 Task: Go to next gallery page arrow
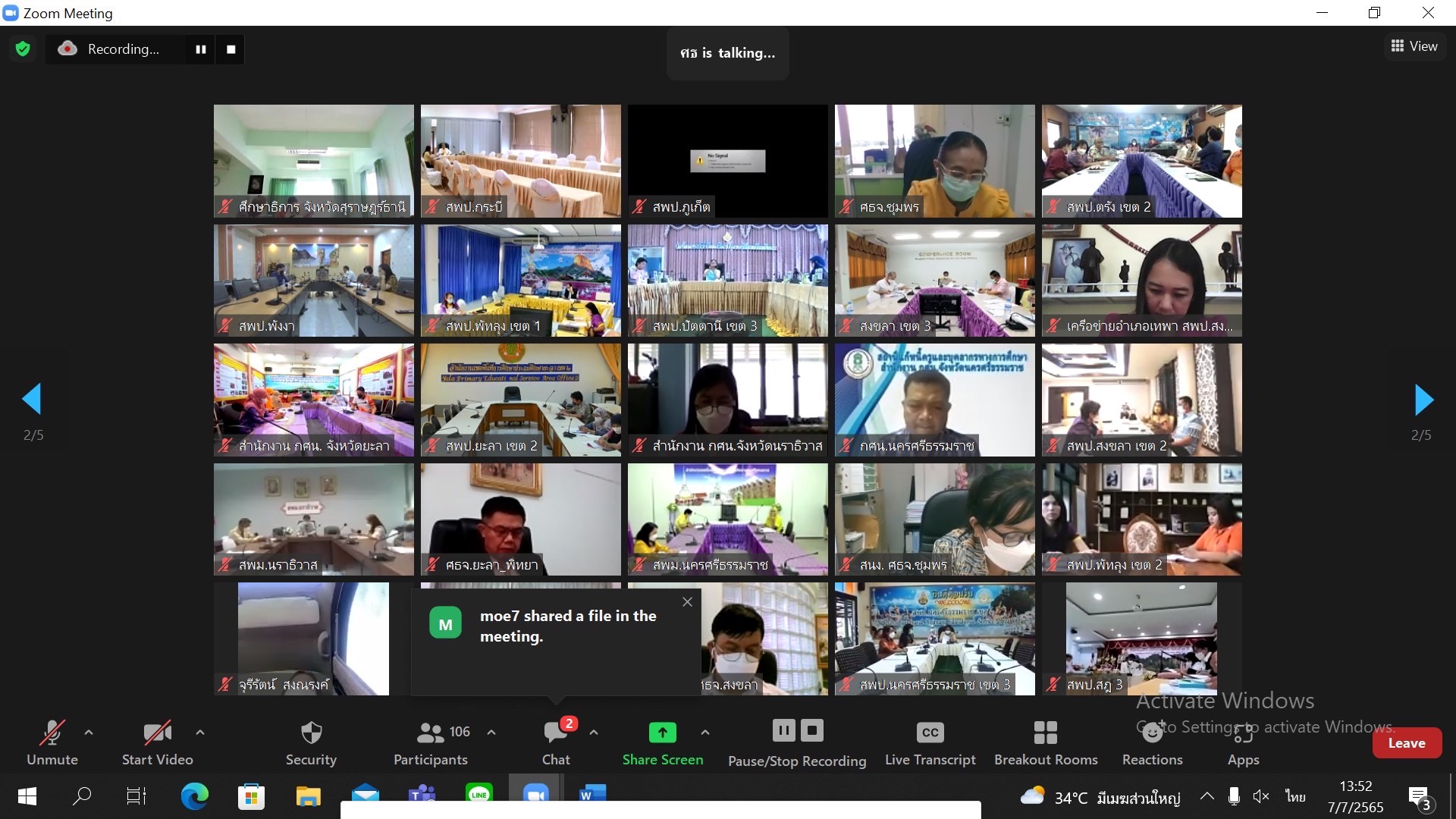[x=1424, y=399]
